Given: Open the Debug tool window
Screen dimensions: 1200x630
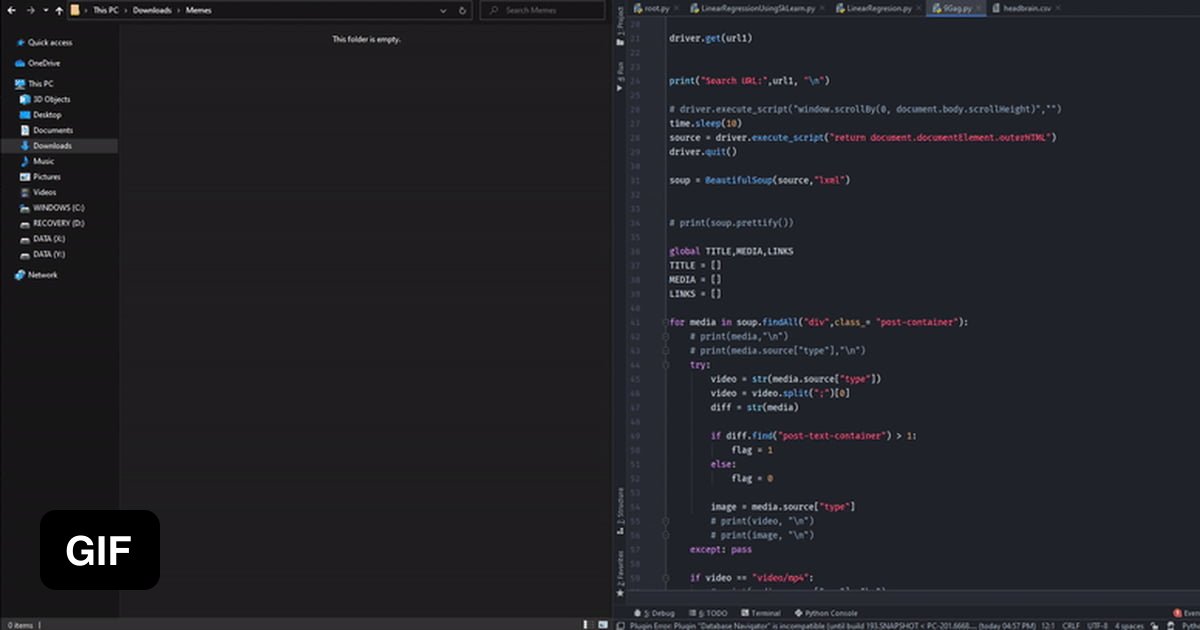Looking at the screenshot, I should click(x=658, y=613).
